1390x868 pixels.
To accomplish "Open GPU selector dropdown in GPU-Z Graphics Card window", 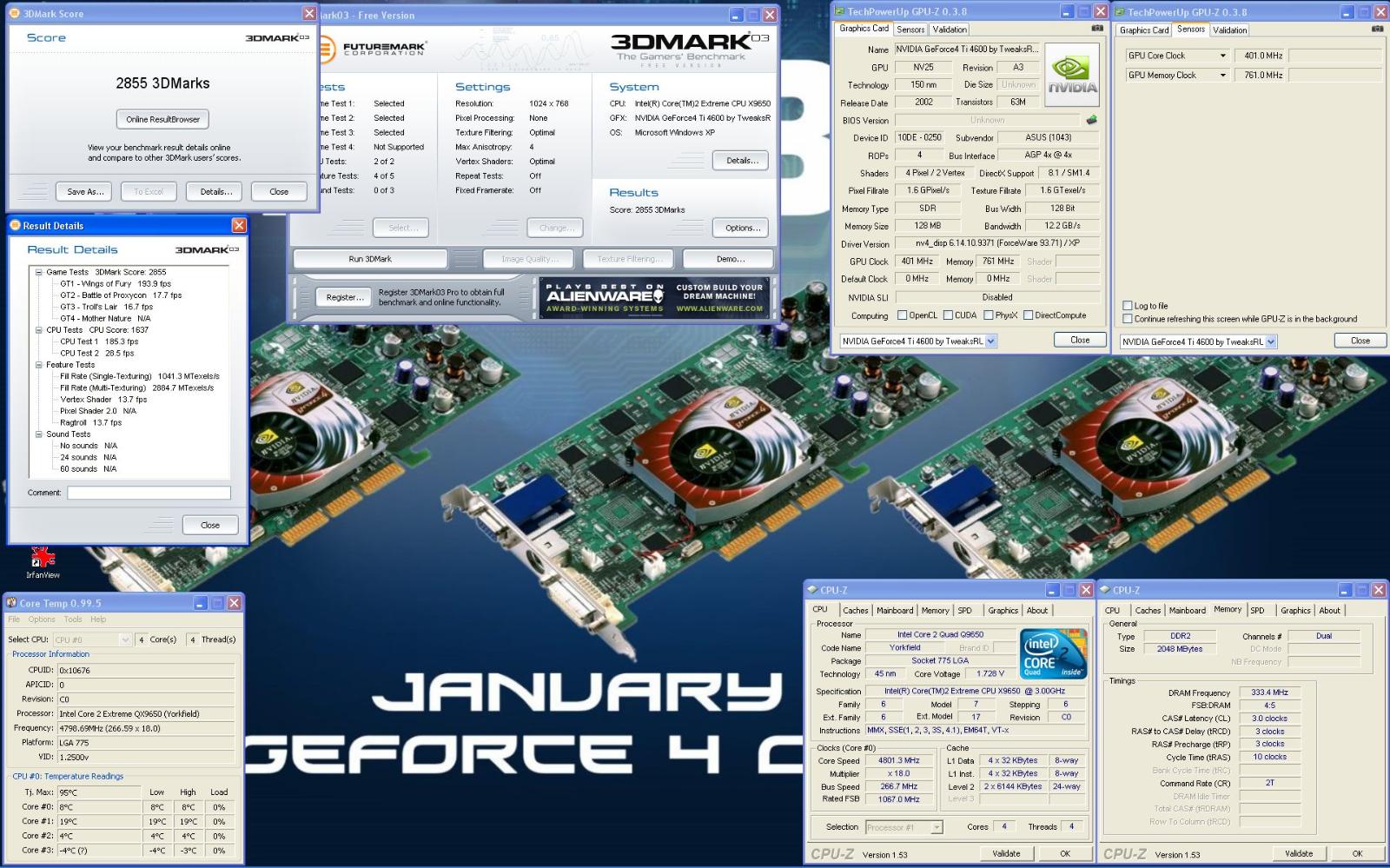I will [991, 341].
